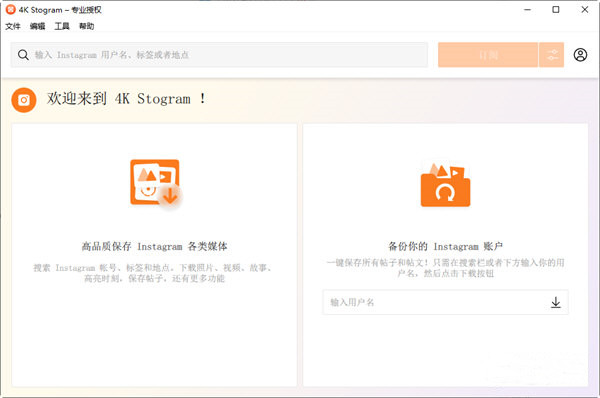The height and width of the screenshot is (398, 600).
Task: Close the 4K Stogram window
Action: pos(585,10)
